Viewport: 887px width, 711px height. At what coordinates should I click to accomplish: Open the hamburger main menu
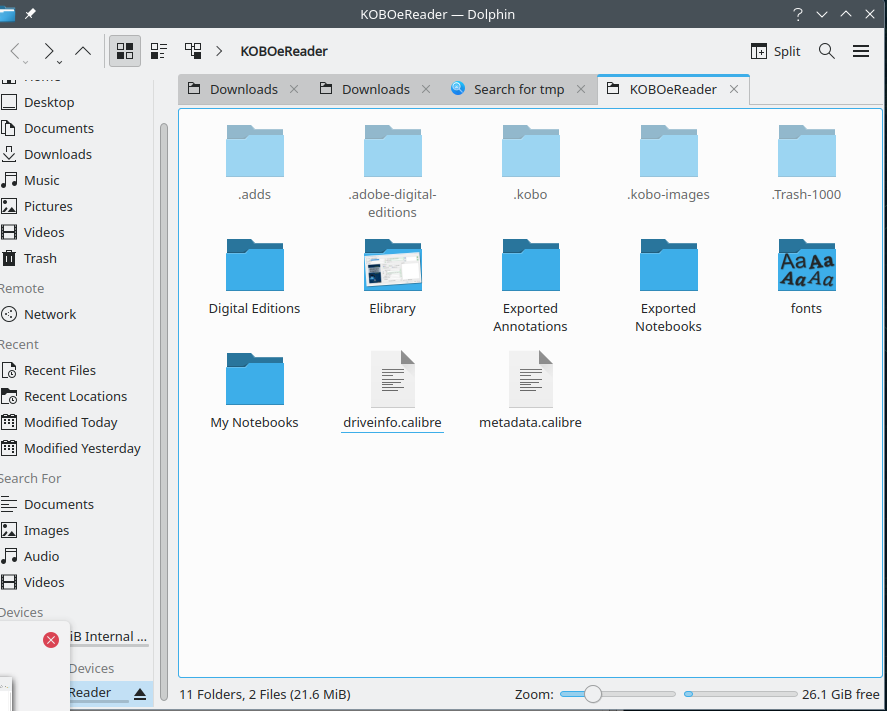(x=861, y=51)
